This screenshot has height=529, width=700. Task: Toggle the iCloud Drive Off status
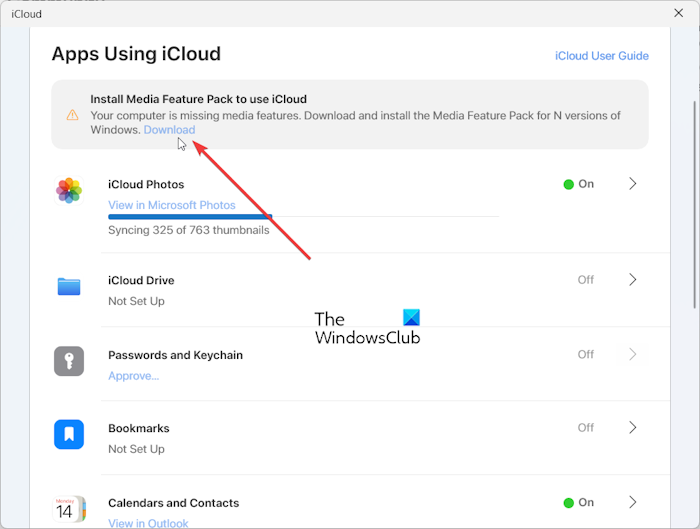click(586, 280)
